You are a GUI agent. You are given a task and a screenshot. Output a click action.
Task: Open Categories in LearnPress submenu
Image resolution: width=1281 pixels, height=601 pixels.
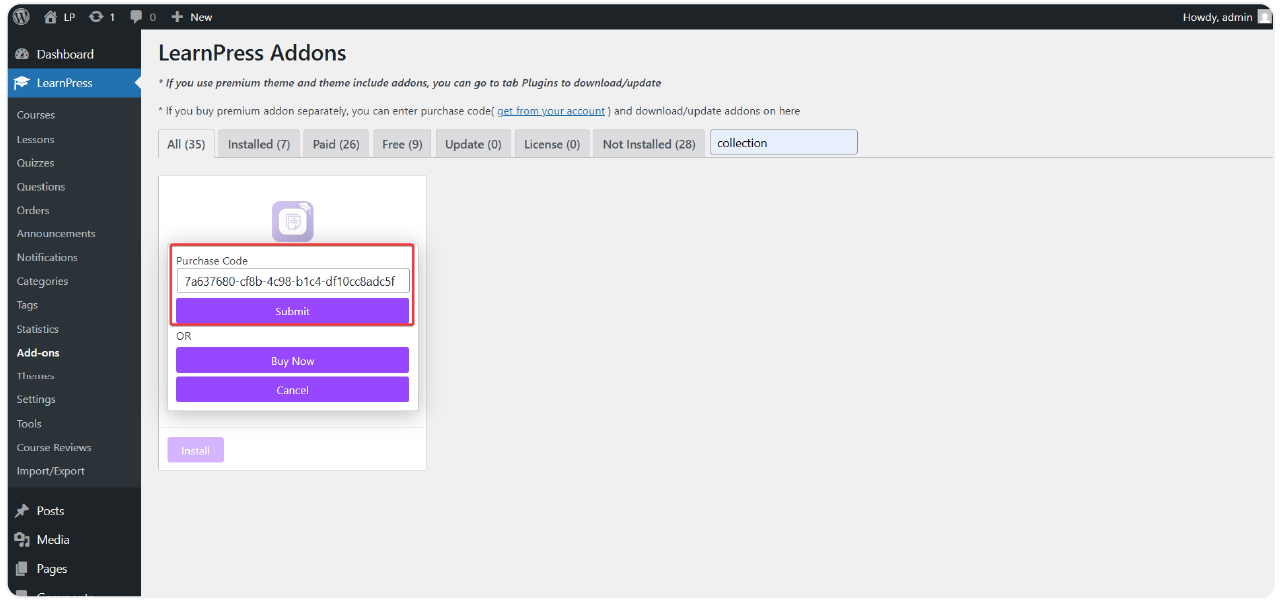click(x=43, y=282)
